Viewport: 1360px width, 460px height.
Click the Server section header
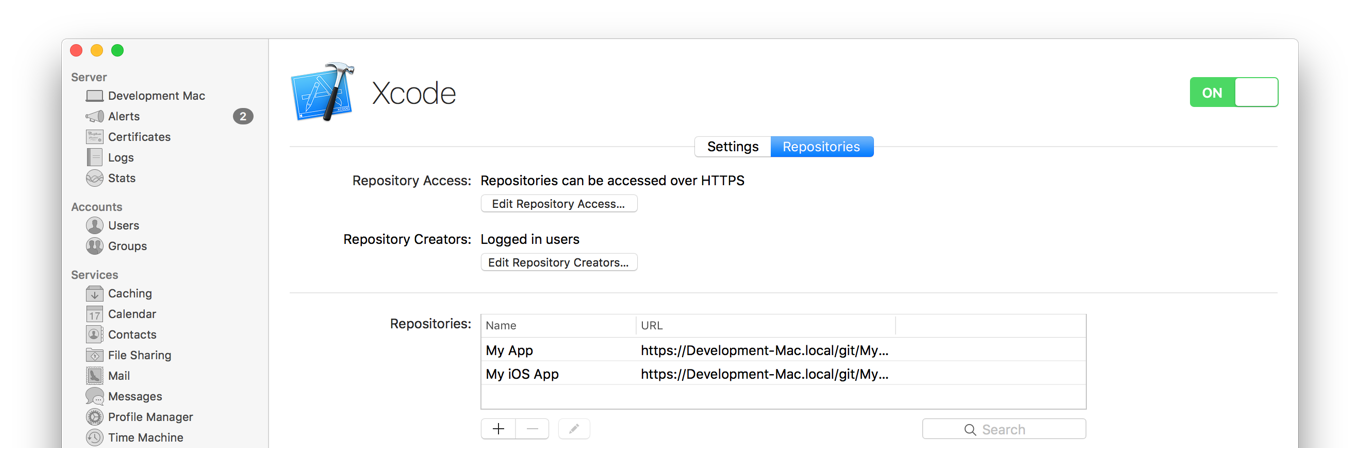click(89, 77)
